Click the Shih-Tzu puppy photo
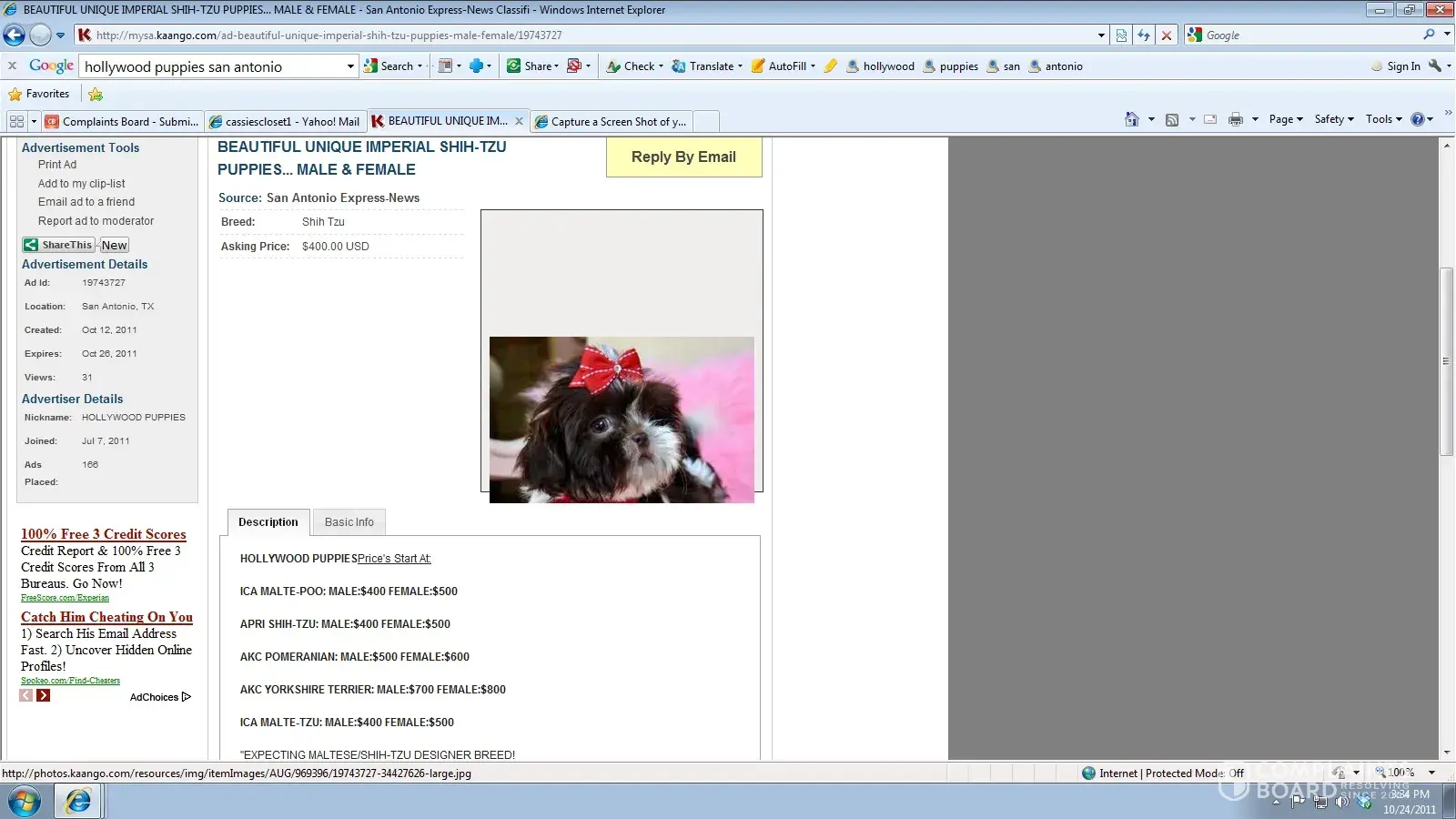 (622, 420)
